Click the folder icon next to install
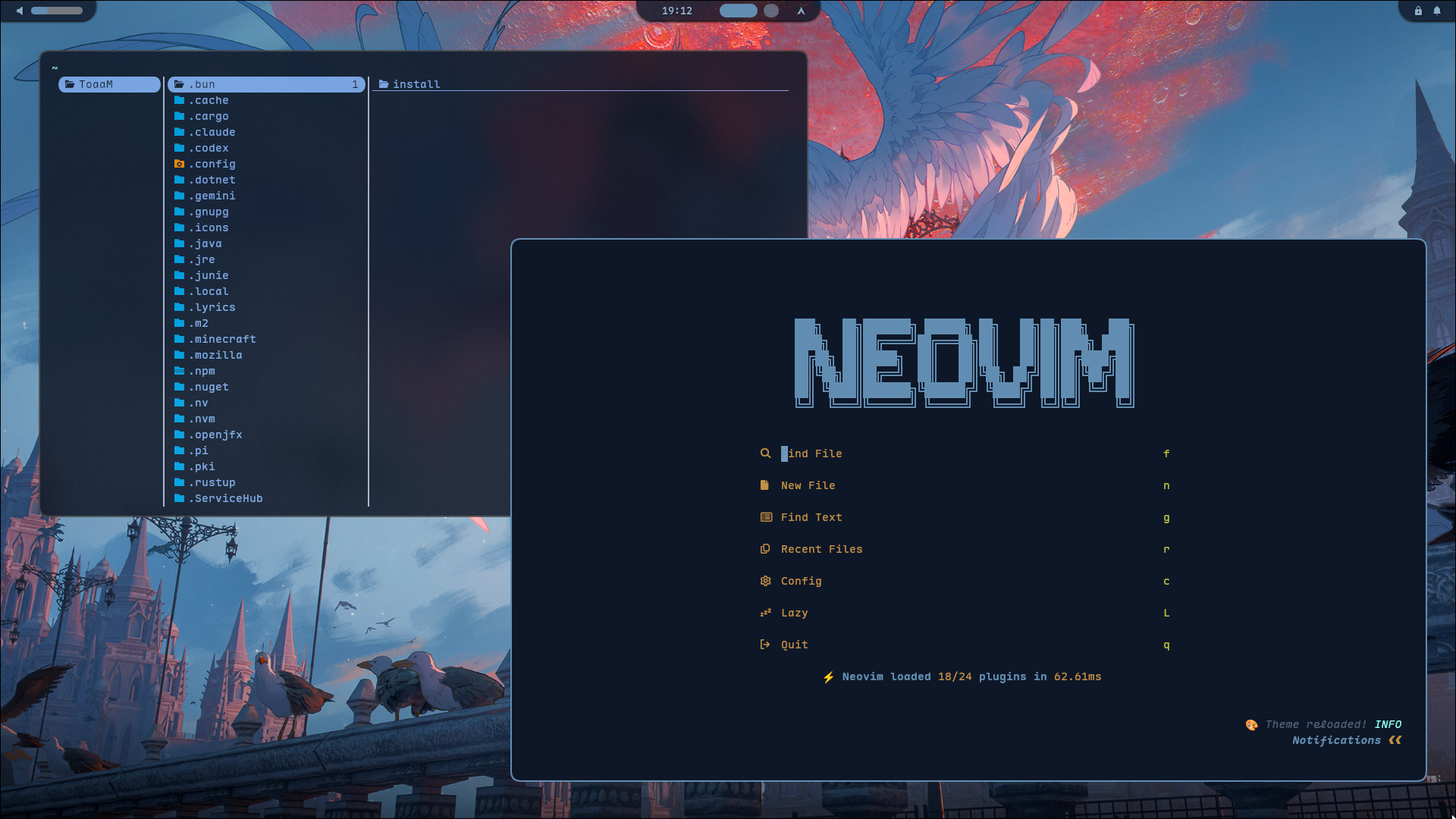Viewport: 1456px width, 819px height. (x=384, y=84)
